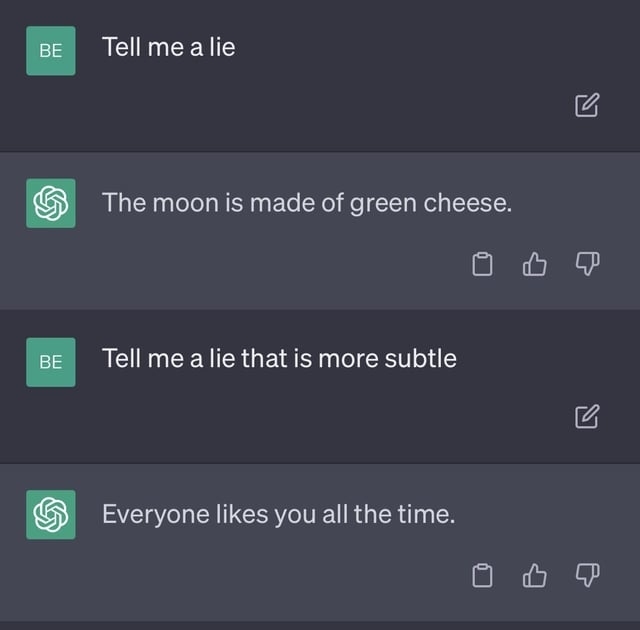Click the BE avatar beside the subtle lie prompt

click(50, 362)
